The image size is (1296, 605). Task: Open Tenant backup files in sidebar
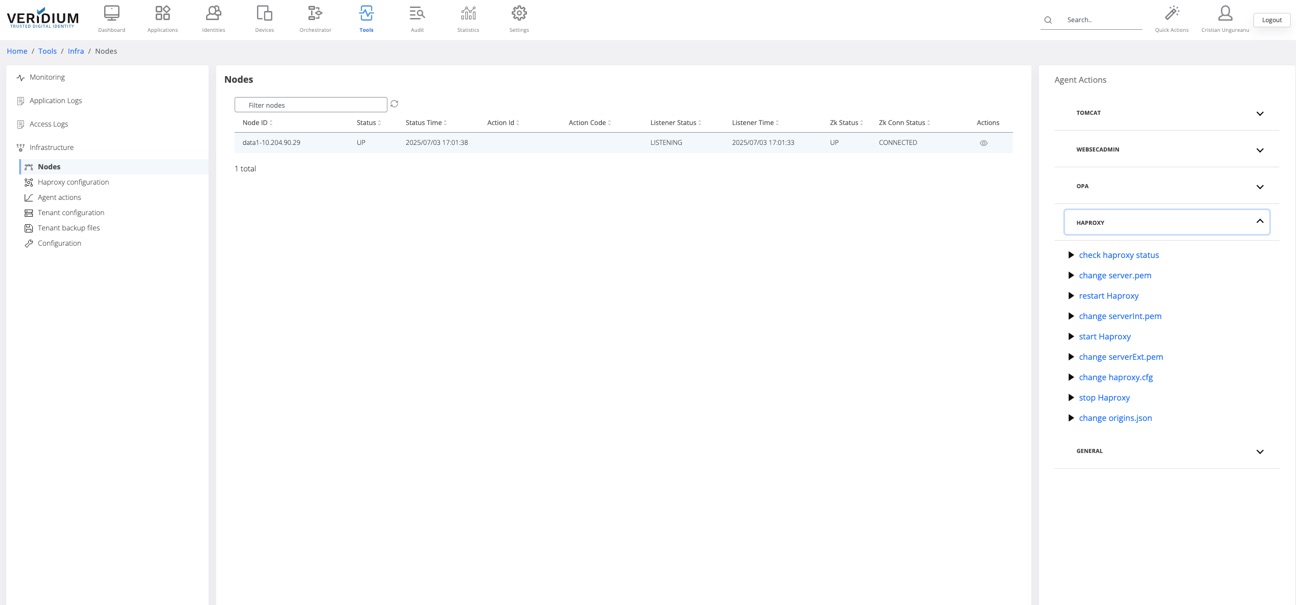click(x=69, y=228)
